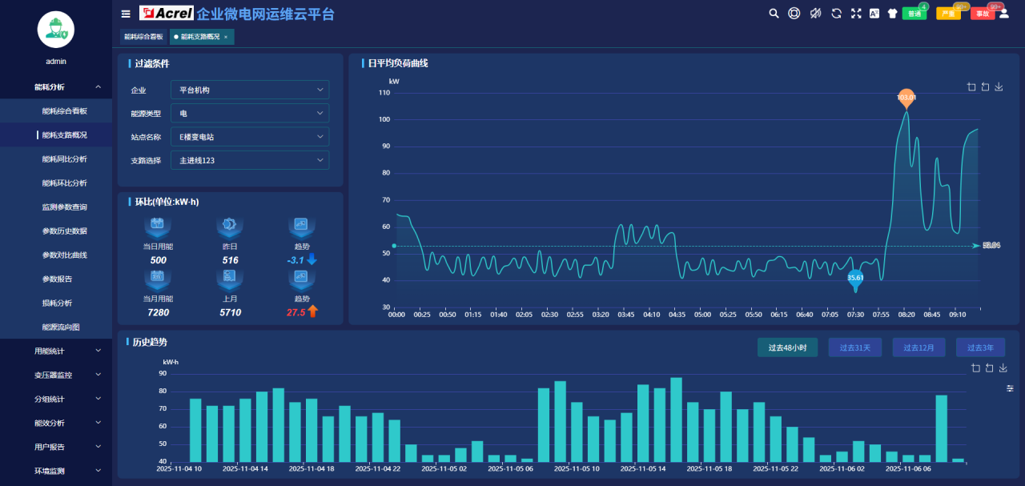Open the 企业 dropdown showing 平台机构
The image size is (1026, 487).
click(249, 90)
